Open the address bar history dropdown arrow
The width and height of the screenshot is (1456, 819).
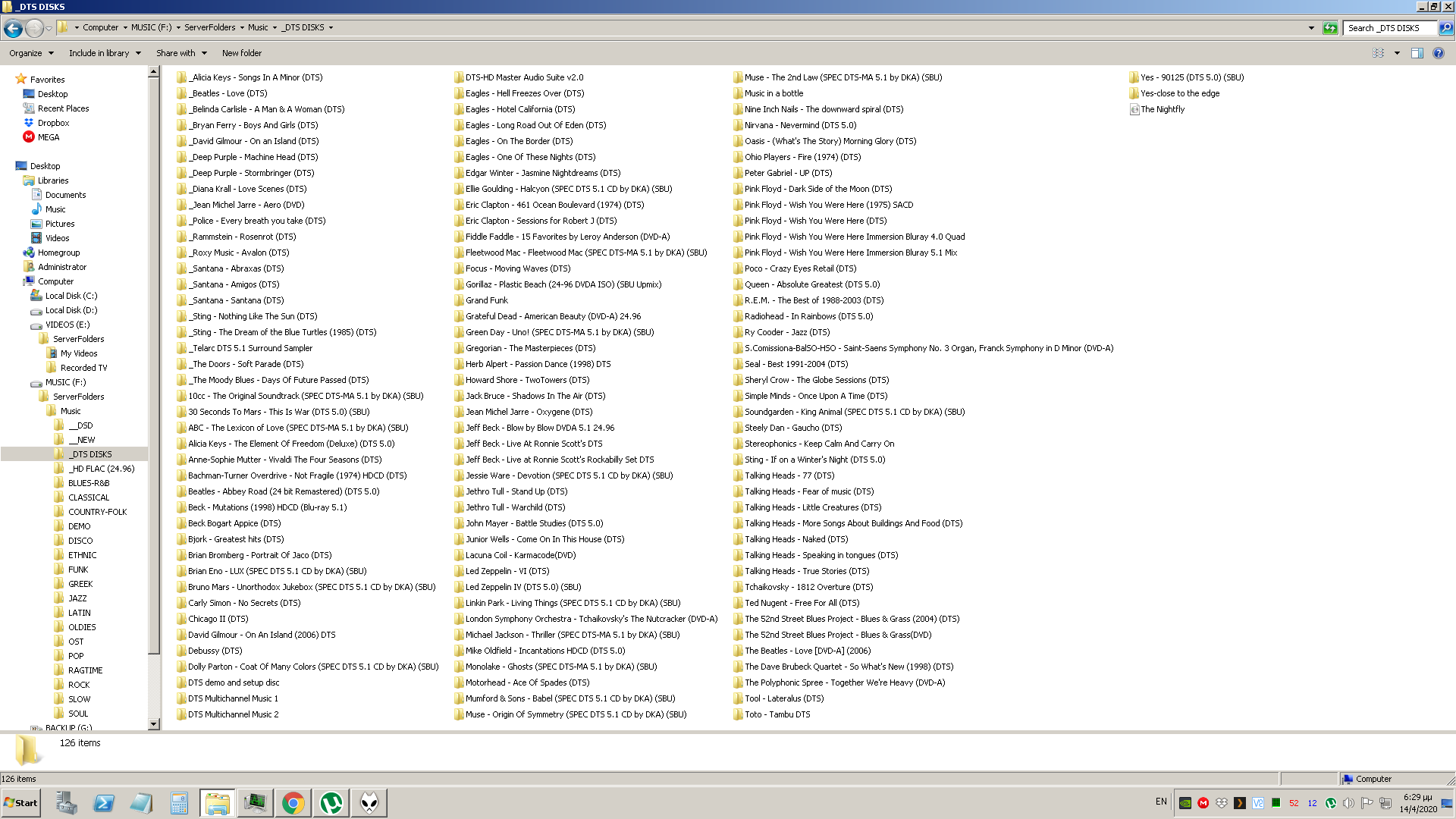pos(1311,28)
